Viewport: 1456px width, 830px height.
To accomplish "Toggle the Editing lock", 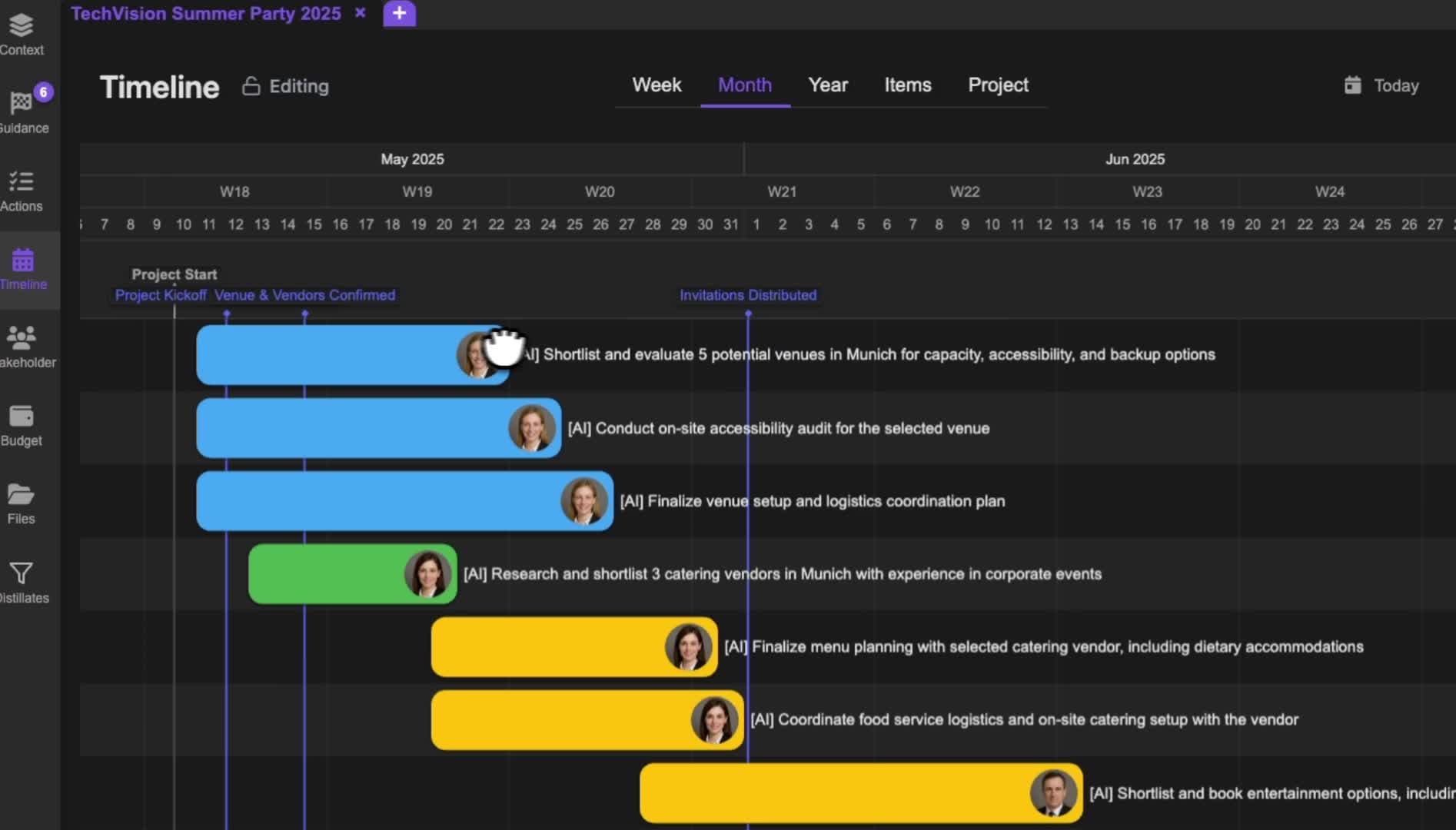I will click(x=251, y=86).
